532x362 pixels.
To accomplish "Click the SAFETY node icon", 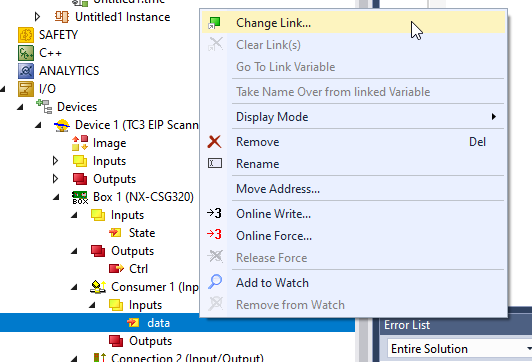I will pos(26,35).
